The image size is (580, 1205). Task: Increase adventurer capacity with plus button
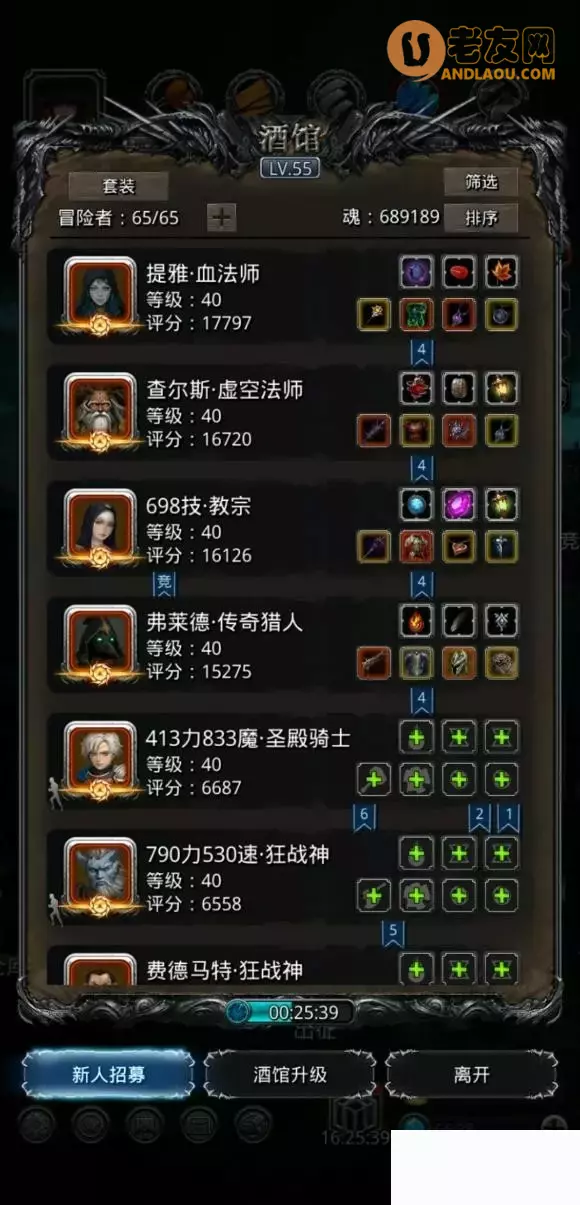tap(221, 217)
